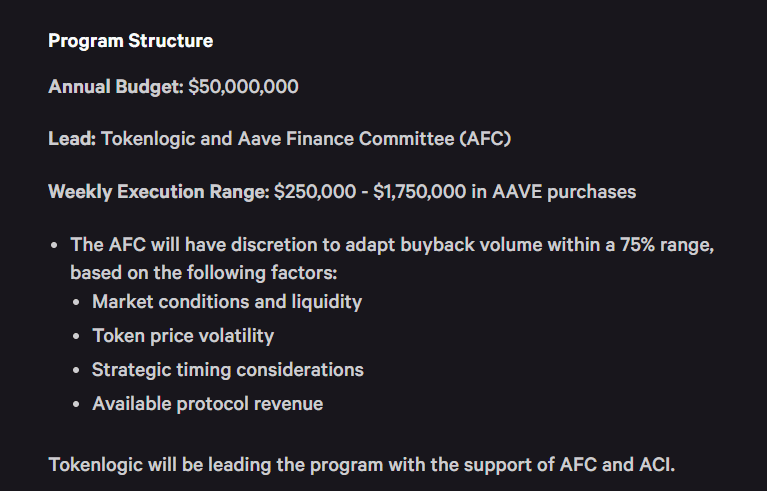Select the $50,000,000 budget amount
The width and height of the screenshot is (767, 491).
(243, 87)
